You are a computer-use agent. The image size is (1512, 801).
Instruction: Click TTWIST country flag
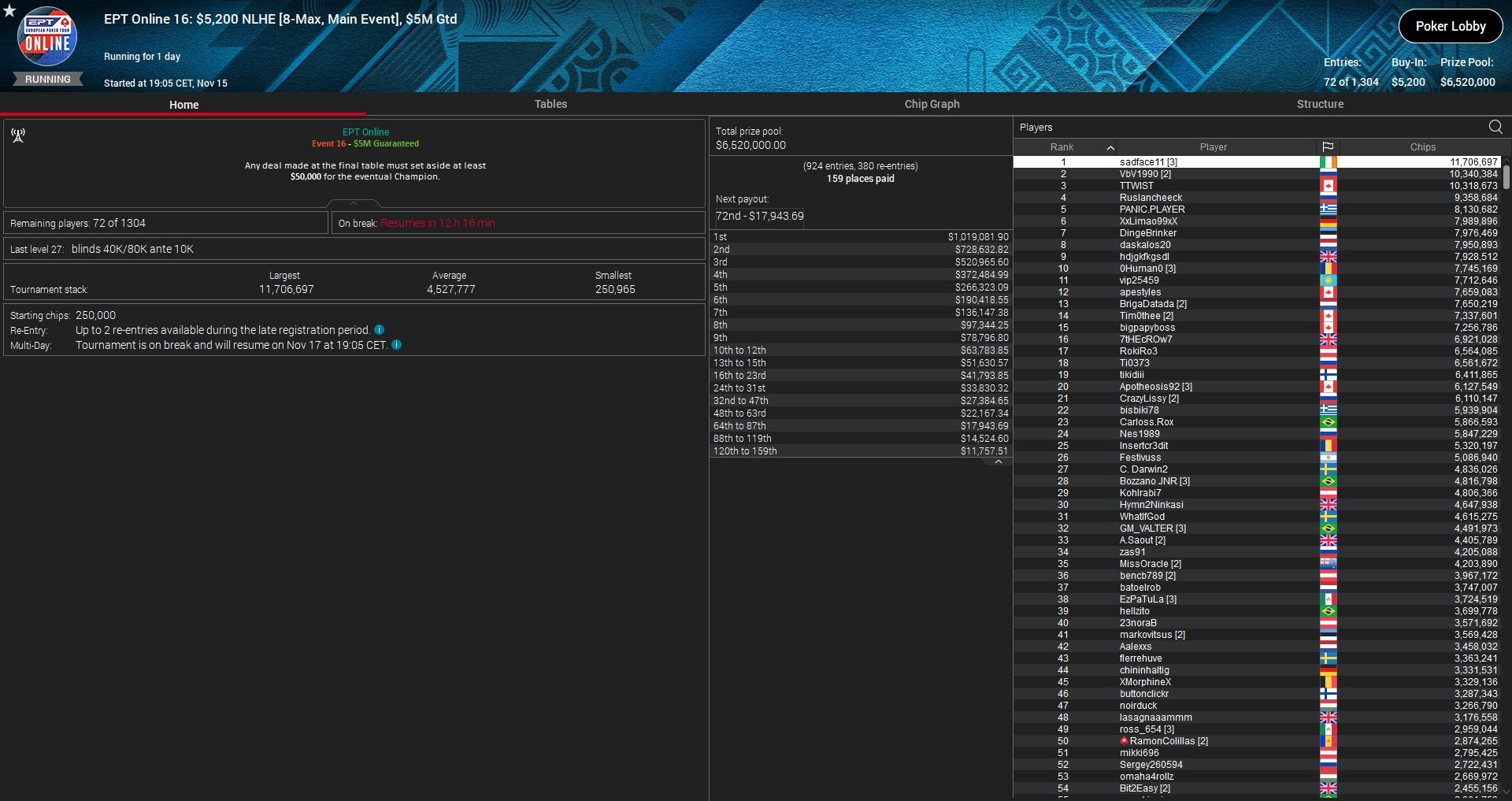[1329, 186]
